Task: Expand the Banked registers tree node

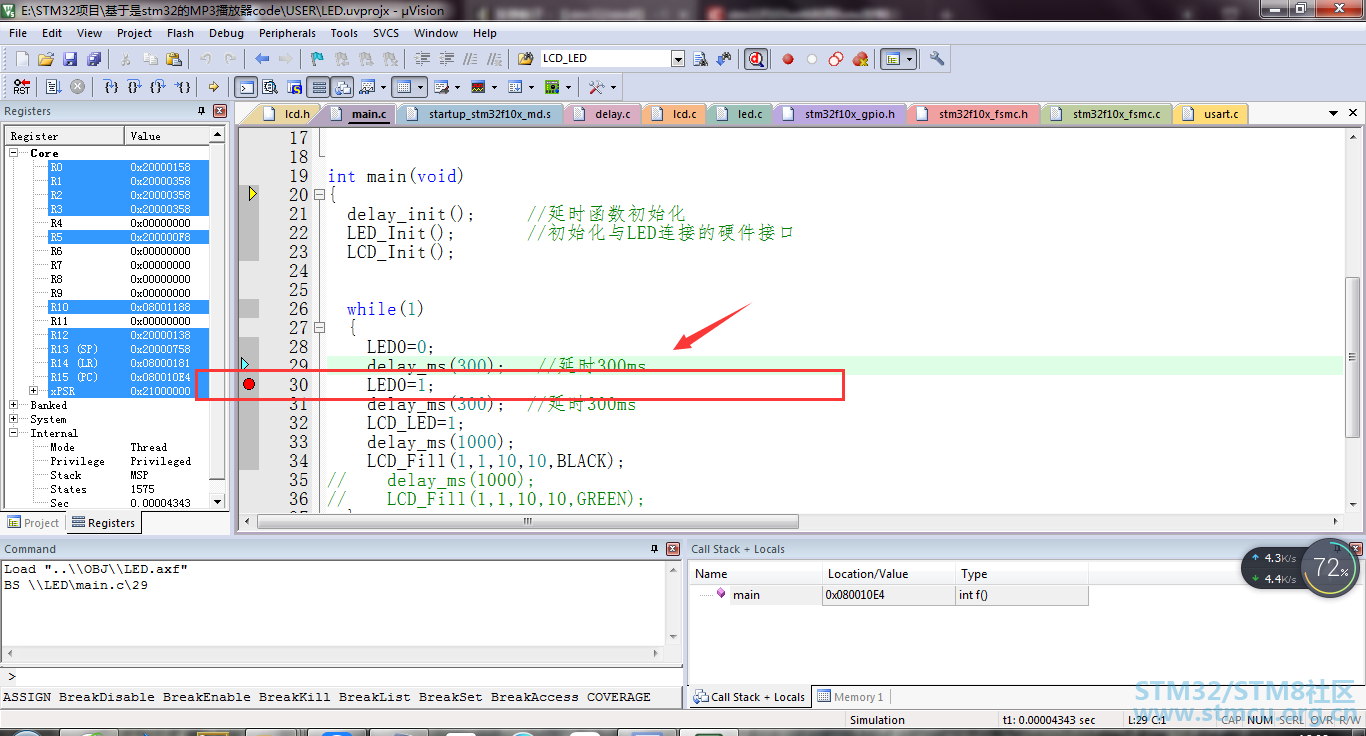Action: (x=14, y=405)
